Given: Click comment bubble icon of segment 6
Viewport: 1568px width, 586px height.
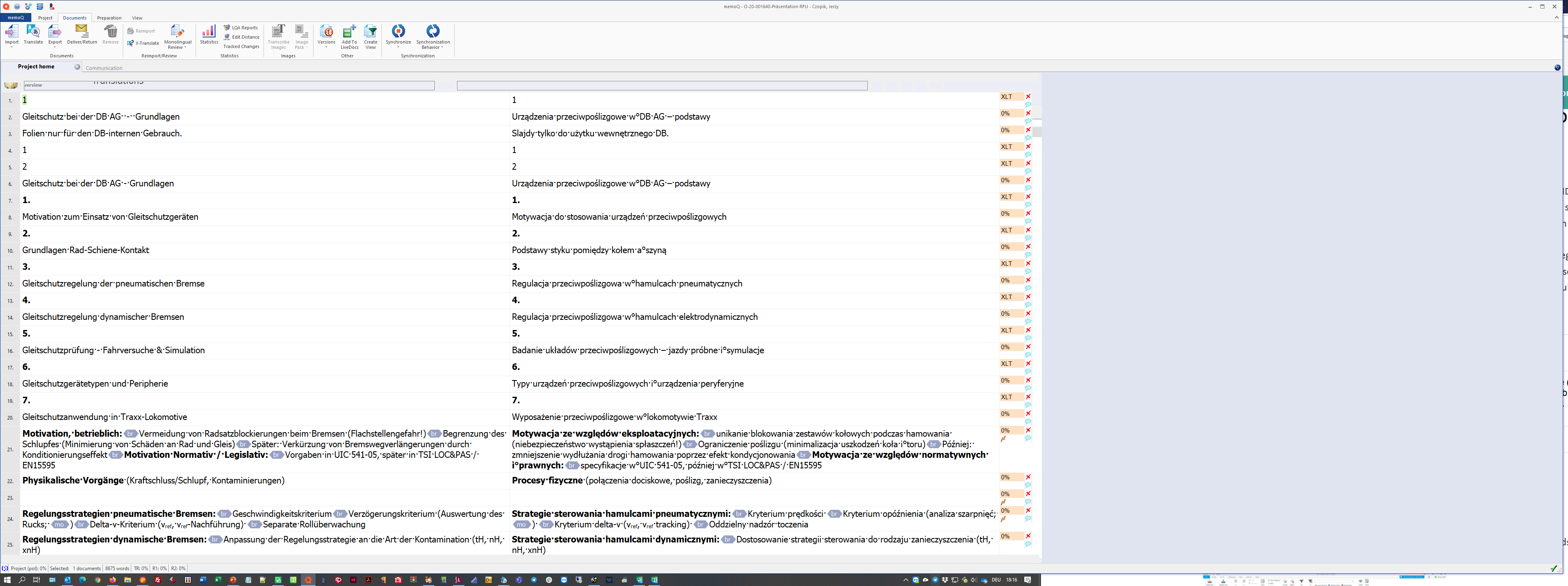Looking at the screenshot, I should pyautogui.click(x=1028, y=188).
